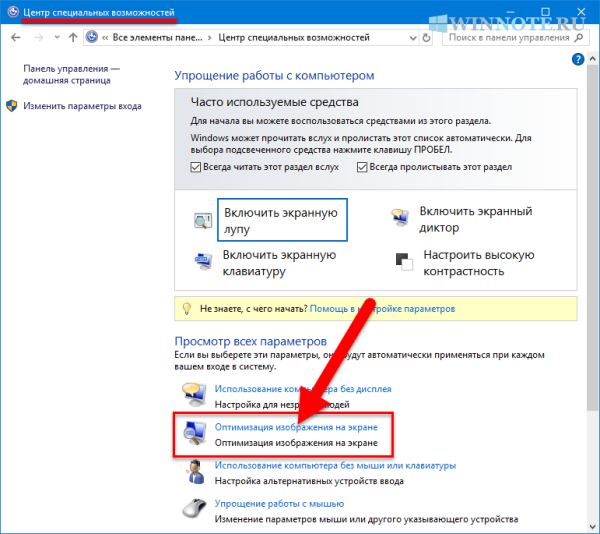The height and width of the screenshot is (534, 600).
Task: Click the mouse icon near Упрощение работы с мышью
Action: coord(194,511)
